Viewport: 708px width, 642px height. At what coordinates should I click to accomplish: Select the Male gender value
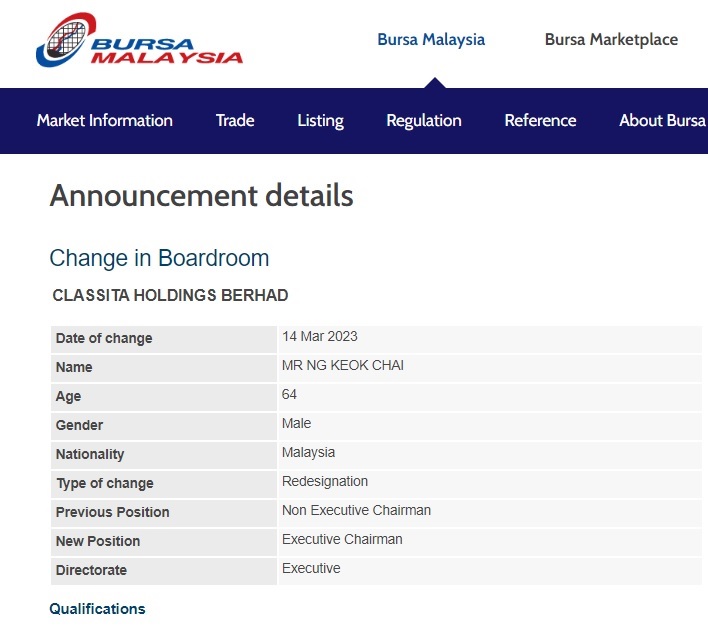296,423
